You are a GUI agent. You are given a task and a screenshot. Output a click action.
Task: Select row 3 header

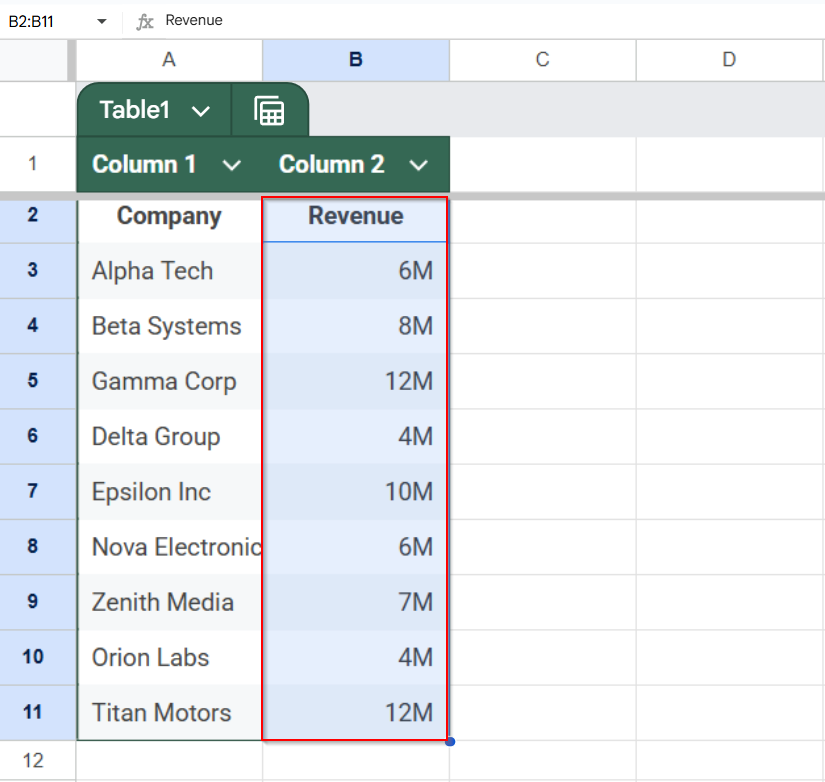click(x=33, y=270)
